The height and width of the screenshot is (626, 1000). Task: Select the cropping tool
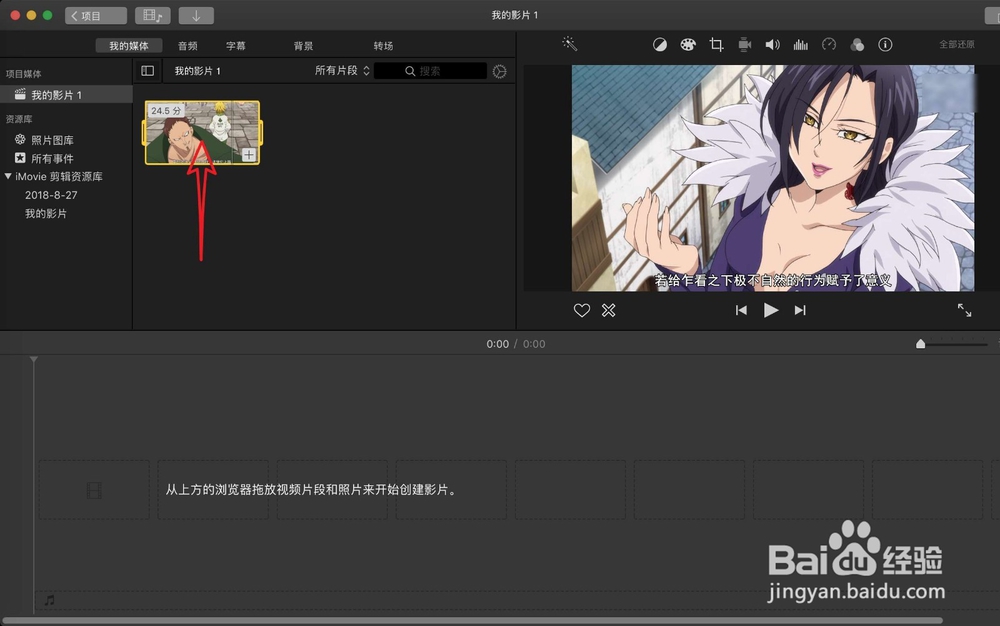(716, 45)
